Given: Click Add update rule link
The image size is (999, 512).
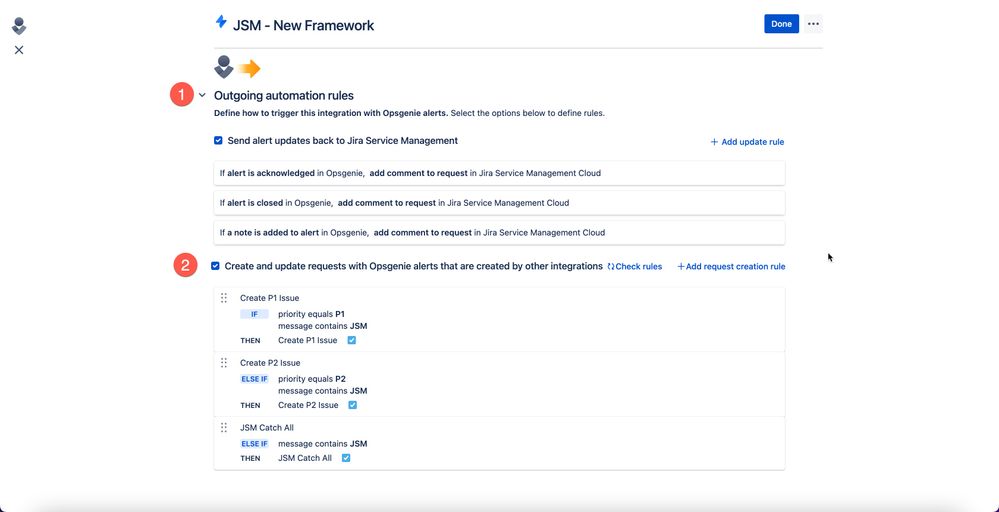Looking at the screenshot, I should click(747, 142).
